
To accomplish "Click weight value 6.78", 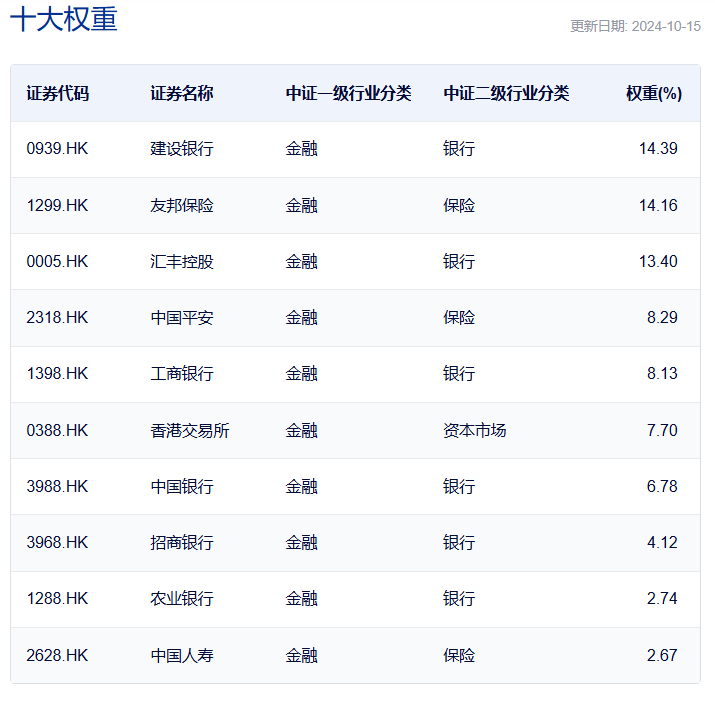I will 662,487.
